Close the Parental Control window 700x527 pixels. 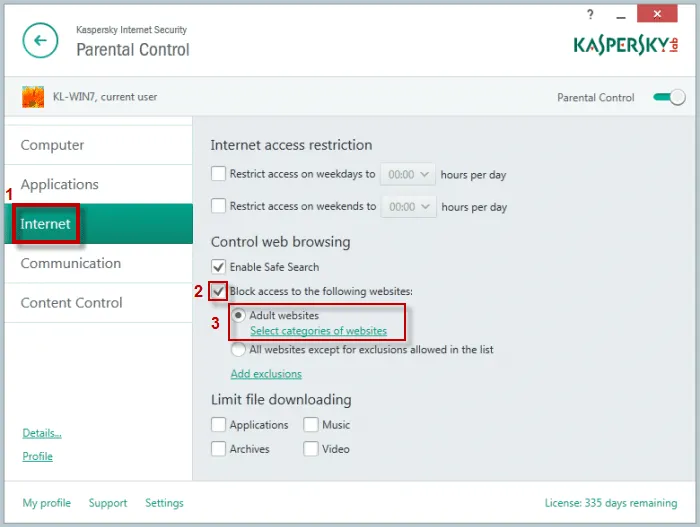[657, 14]
